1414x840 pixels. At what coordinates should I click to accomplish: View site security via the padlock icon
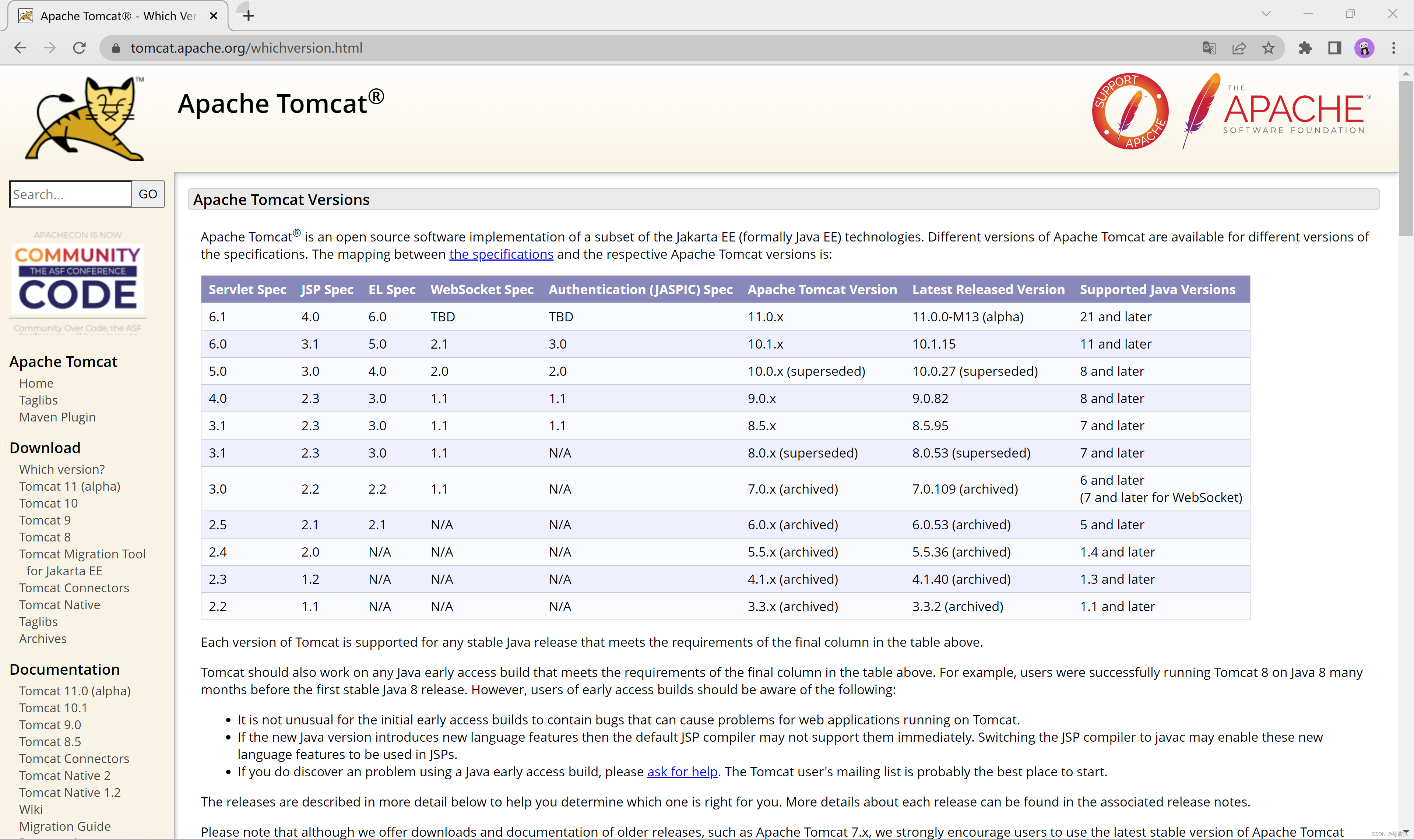(116, 47)
